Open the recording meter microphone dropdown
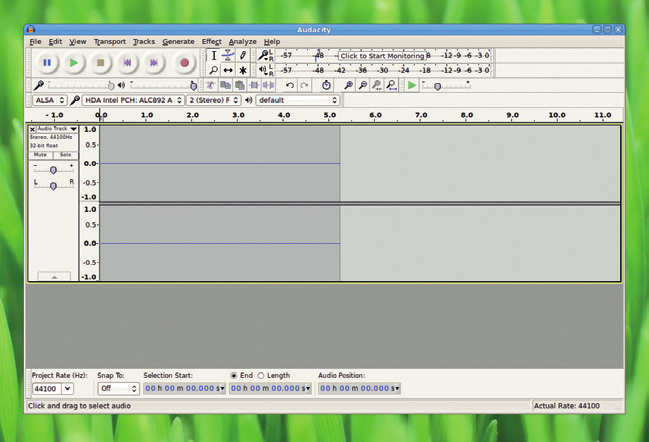 [x=264, y=55]
